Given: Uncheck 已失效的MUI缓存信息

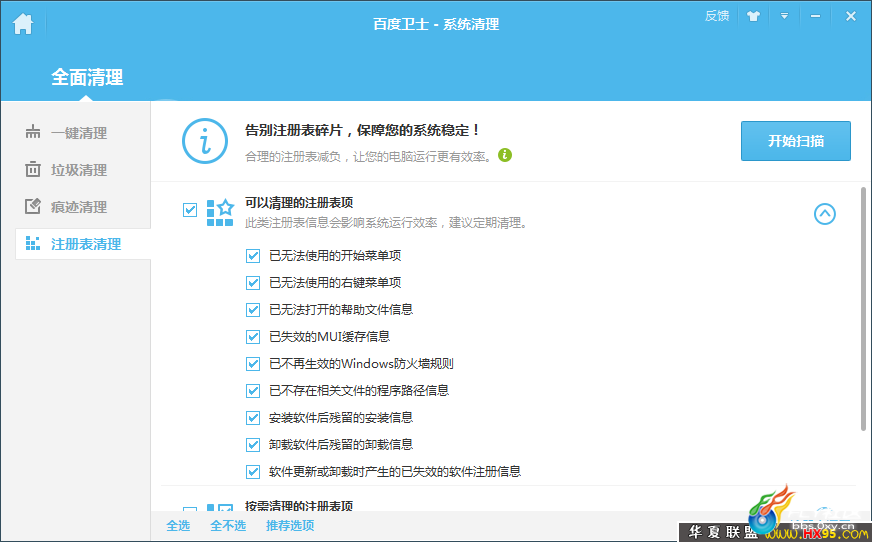Looking at the screenshot, I should [x=253, y=337].
